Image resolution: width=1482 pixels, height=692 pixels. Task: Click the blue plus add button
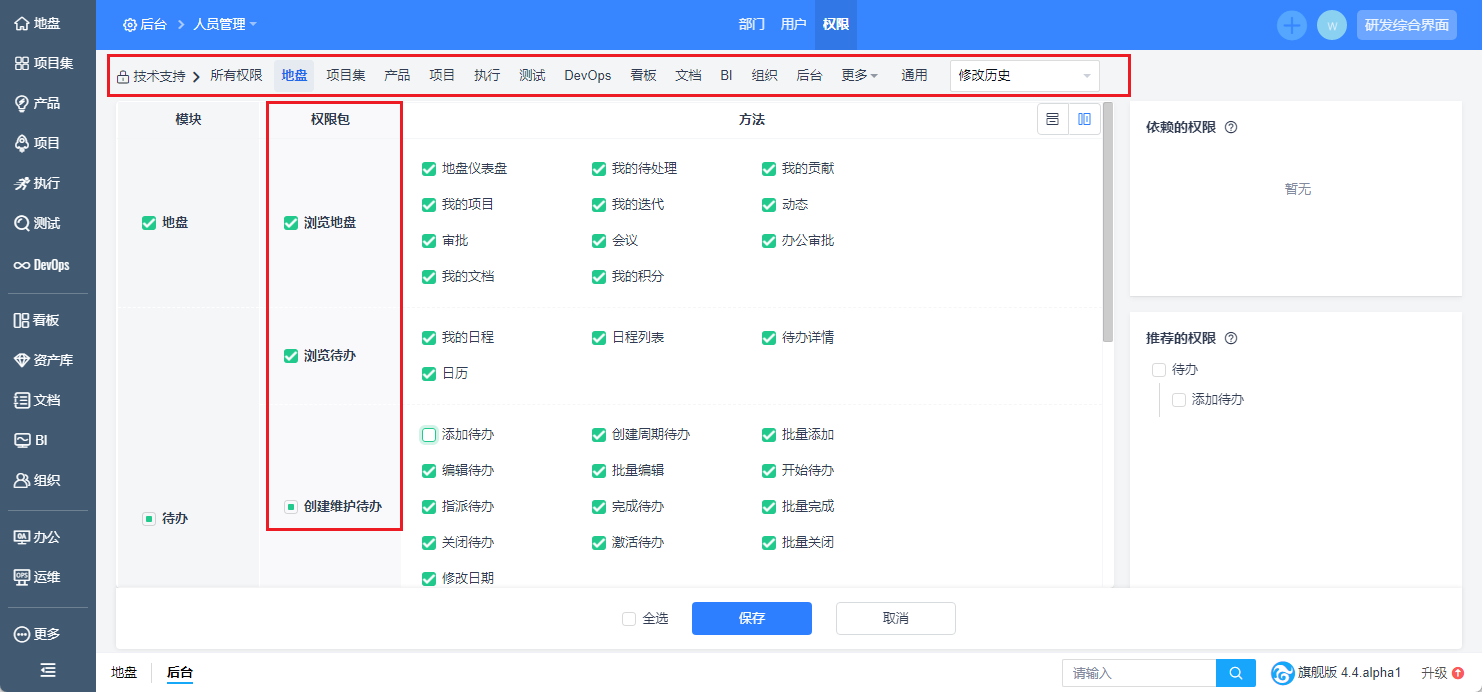(1292, 25)
